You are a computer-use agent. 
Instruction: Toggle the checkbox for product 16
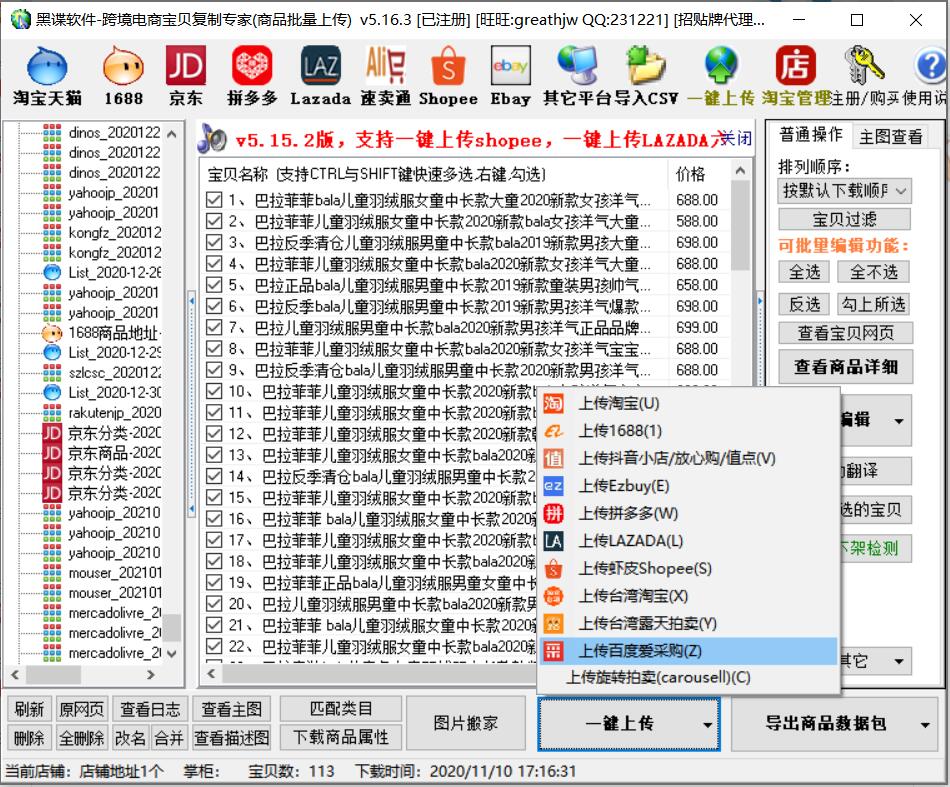tap(214, 519)
